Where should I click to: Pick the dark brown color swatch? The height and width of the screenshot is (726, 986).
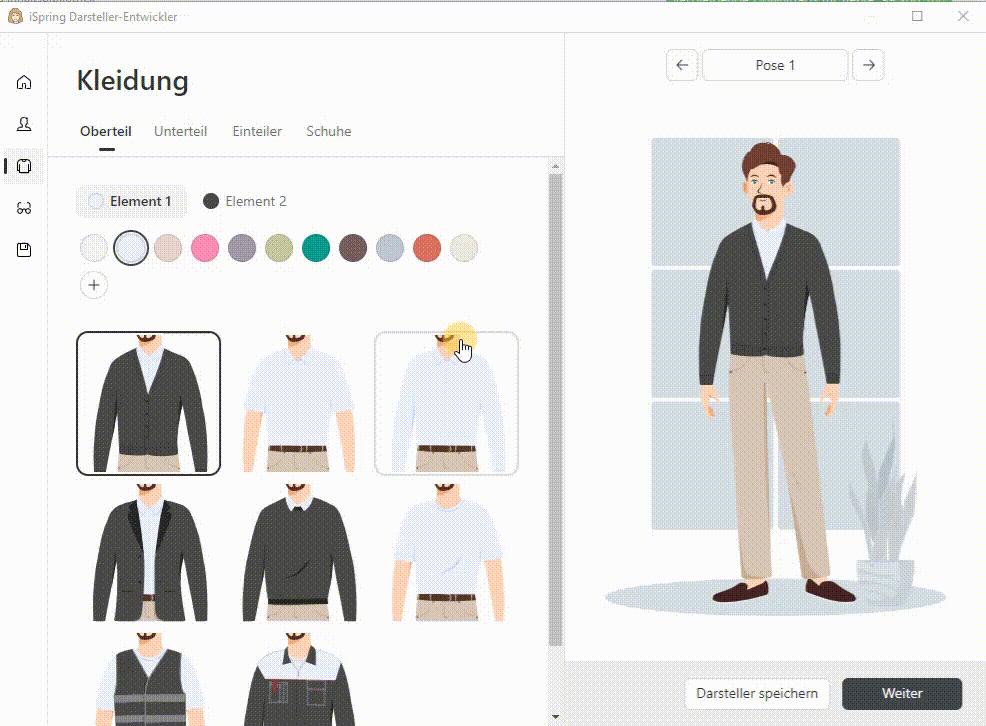pyautogui.click(x=353, y=248)
